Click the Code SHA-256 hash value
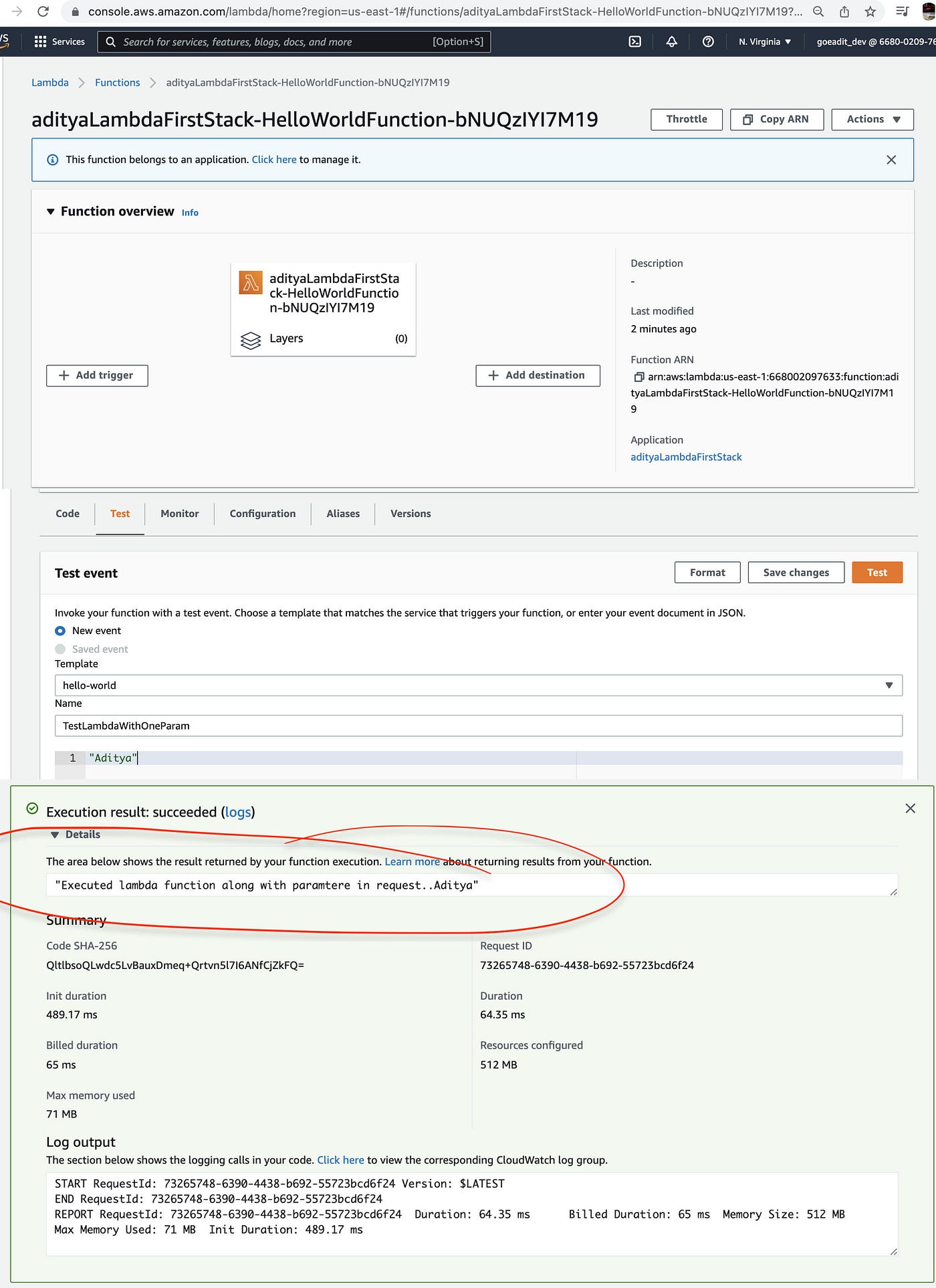 click(x=175, y=965)
